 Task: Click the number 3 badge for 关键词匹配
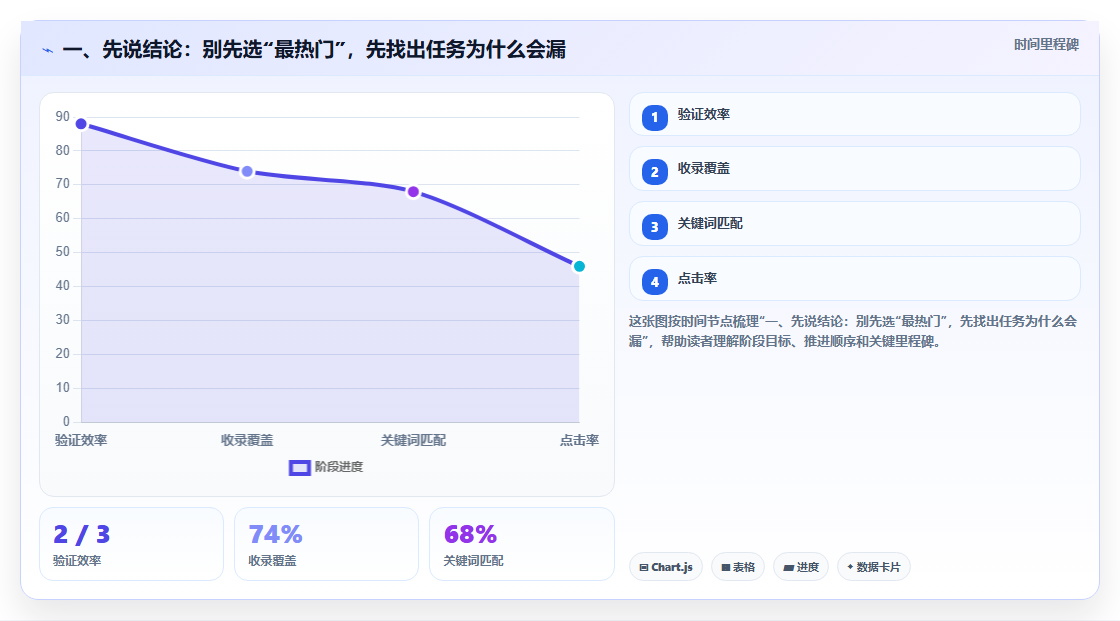pyautogui.click(x=654, y=227)
